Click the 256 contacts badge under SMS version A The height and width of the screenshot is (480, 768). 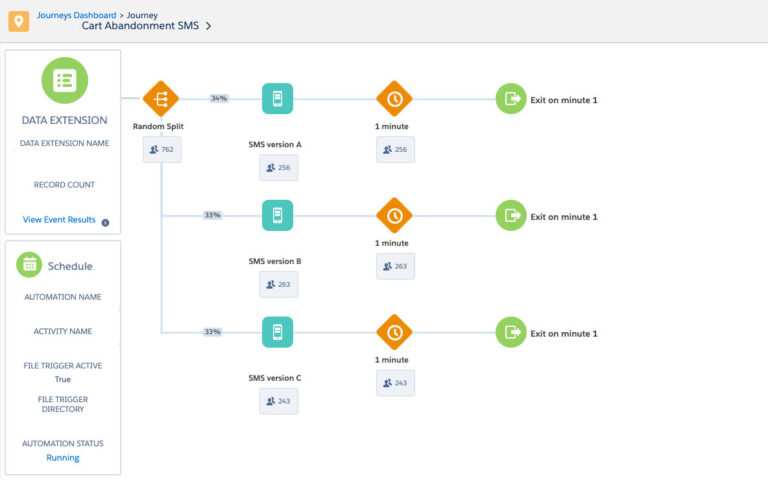278,168
